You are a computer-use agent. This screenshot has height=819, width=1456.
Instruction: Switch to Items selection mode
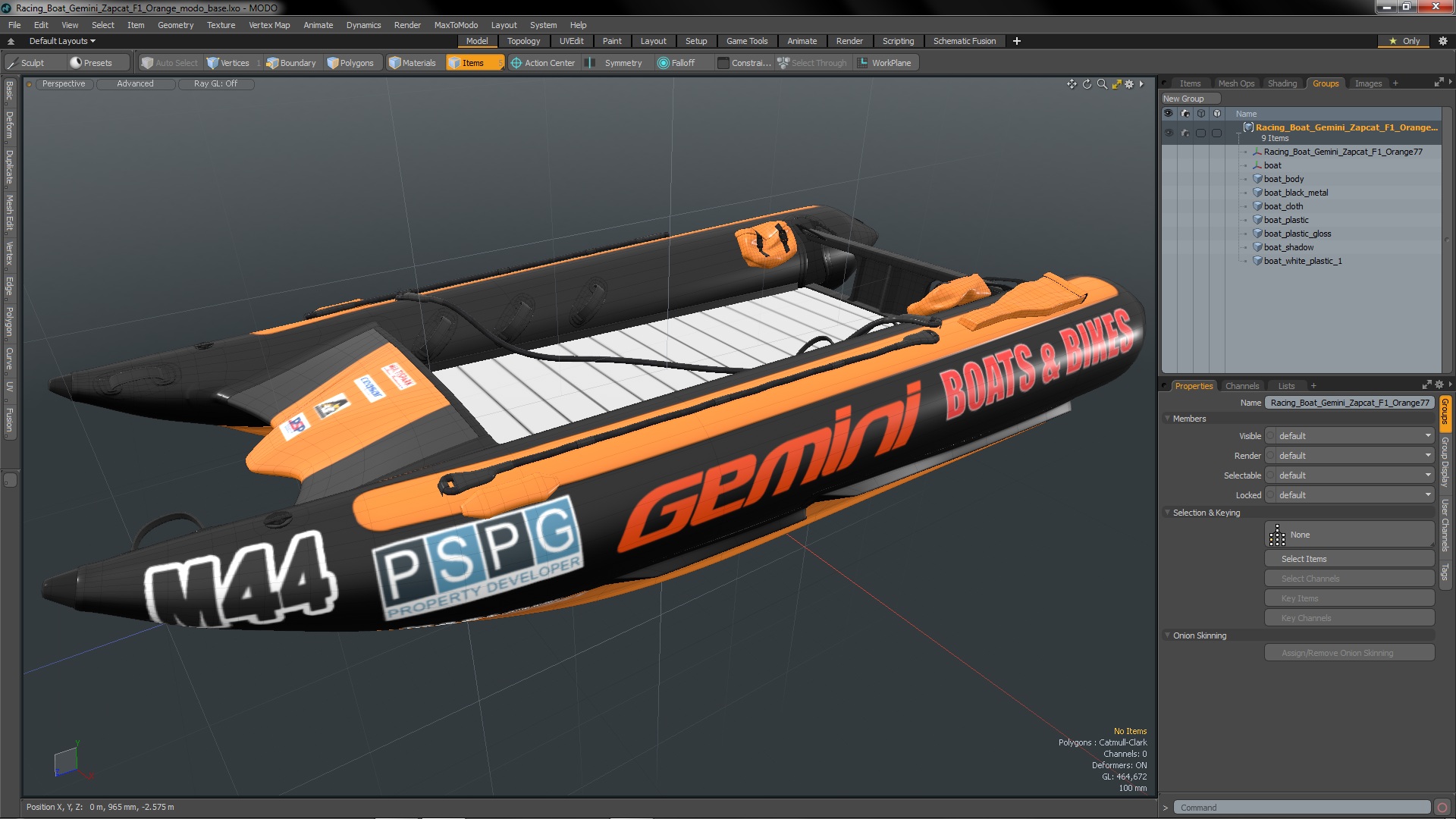pos(474,63)
